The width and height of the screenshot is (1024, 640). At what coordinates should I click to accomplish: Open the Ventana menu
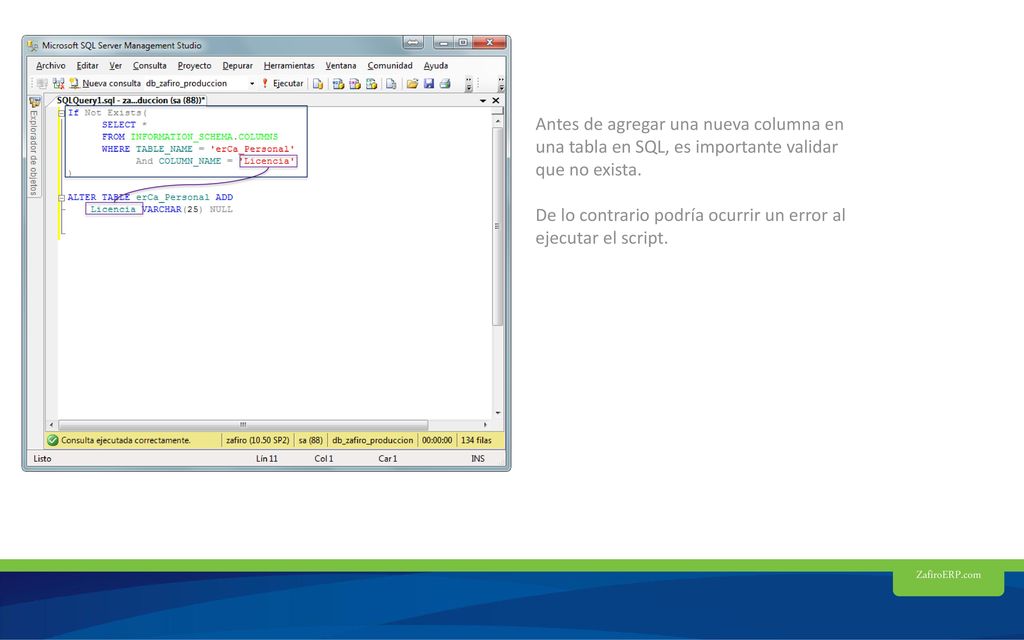click(x=341, y=65)
